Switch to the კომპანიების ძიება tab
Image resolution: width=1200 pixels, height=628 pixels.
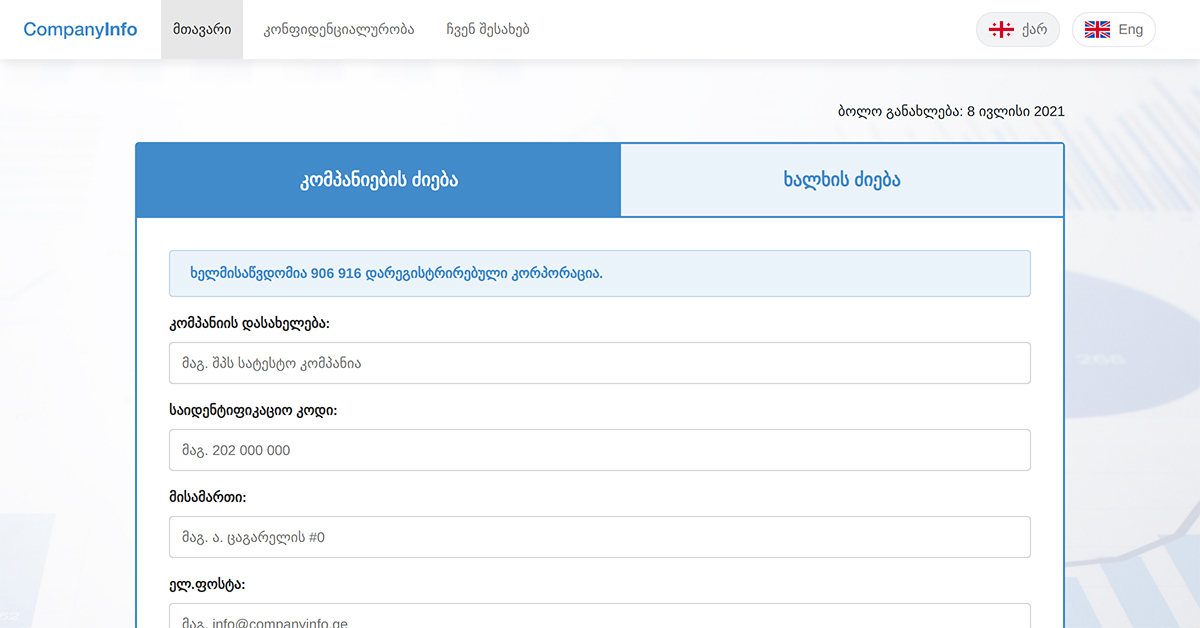click(378, 180)
